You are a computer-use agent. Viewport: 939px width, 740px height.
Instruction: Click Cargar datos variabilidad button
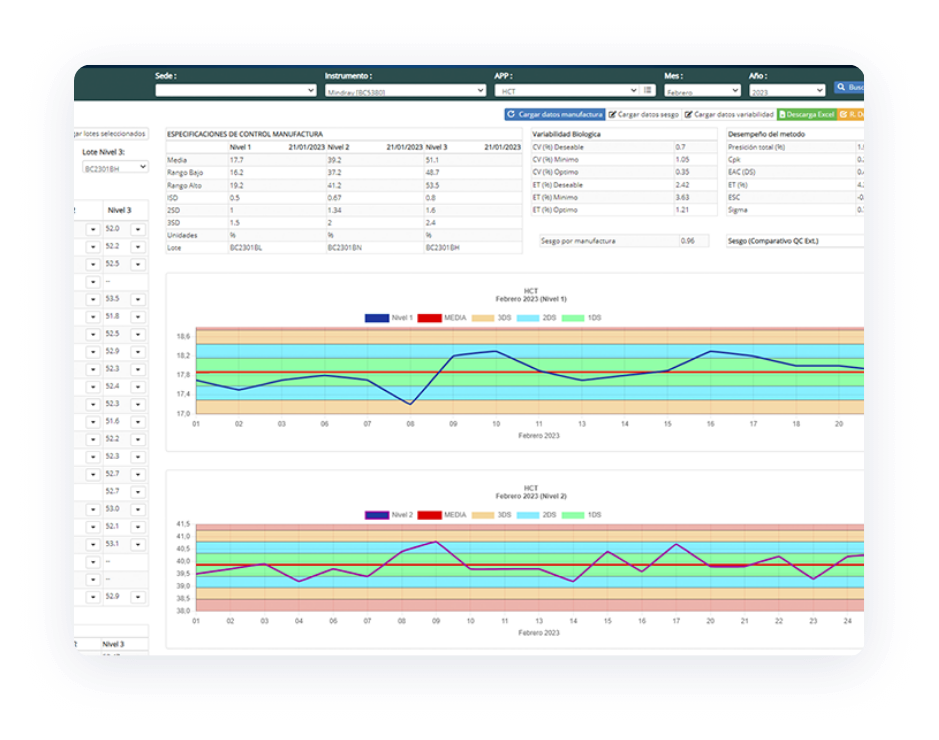coord(729,114)
